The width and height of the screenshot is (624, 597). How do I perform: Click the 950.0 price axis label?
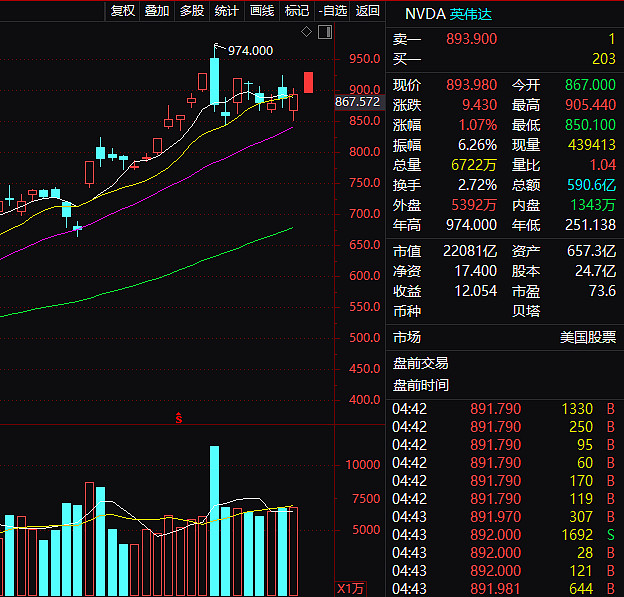[x=365, y=59]
